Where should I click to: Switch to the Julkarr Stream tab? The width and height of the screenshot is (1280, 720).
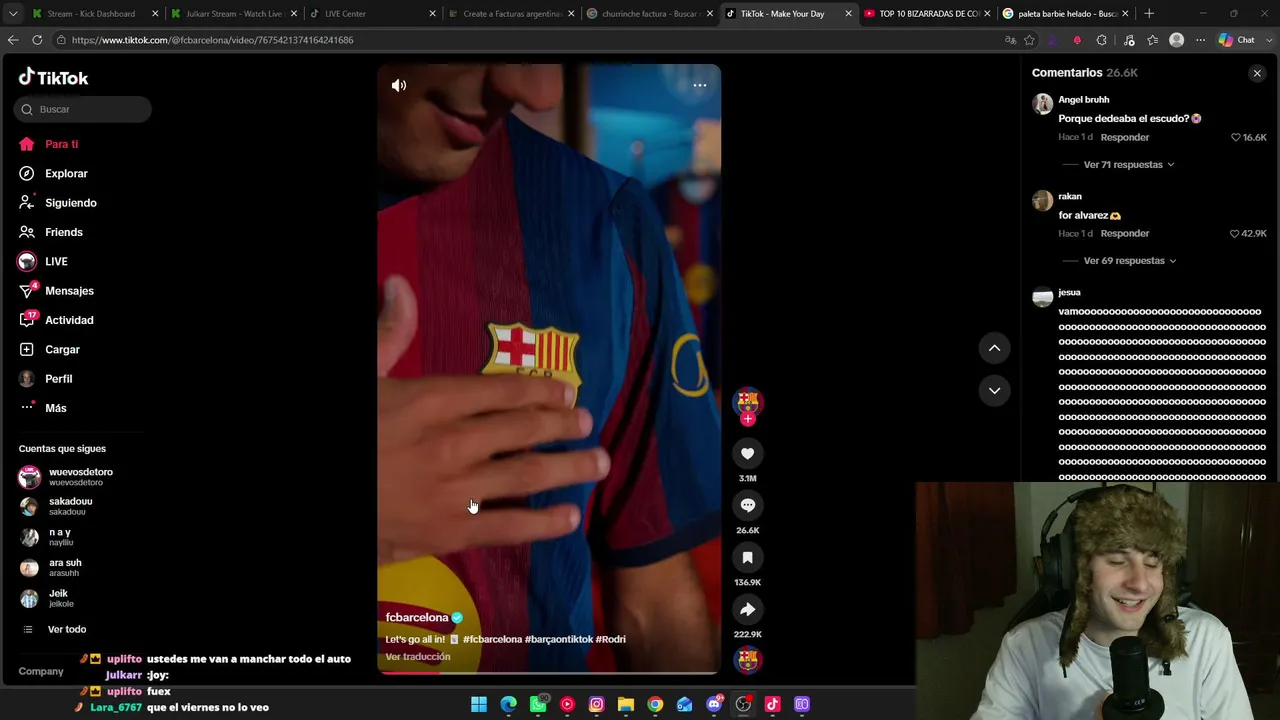(x=233, y=14)
